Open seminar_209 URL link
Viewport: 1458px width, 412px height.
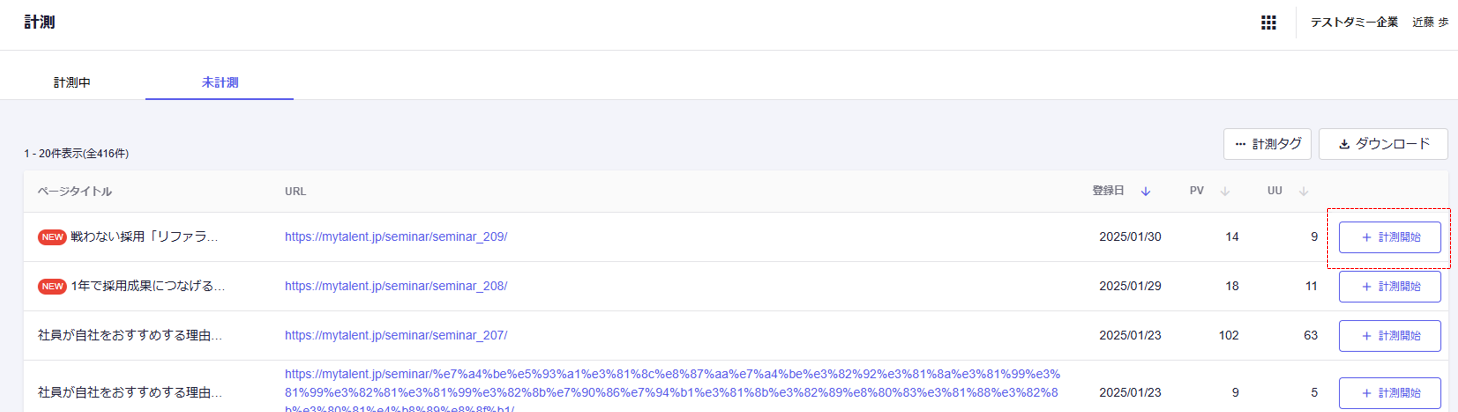click(396, 237)
